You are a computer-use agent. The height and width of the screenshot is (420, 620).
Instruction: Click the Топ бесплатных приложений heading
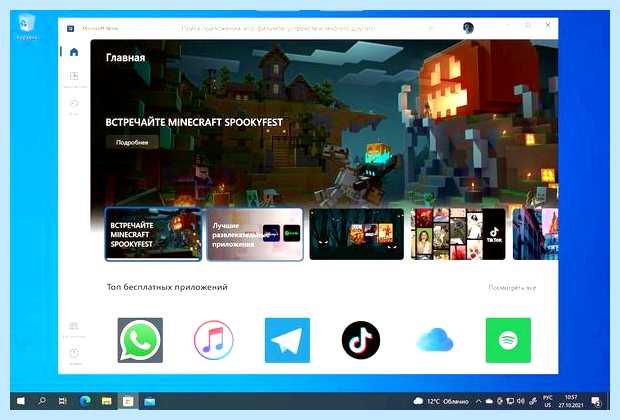tap(167, 287)
